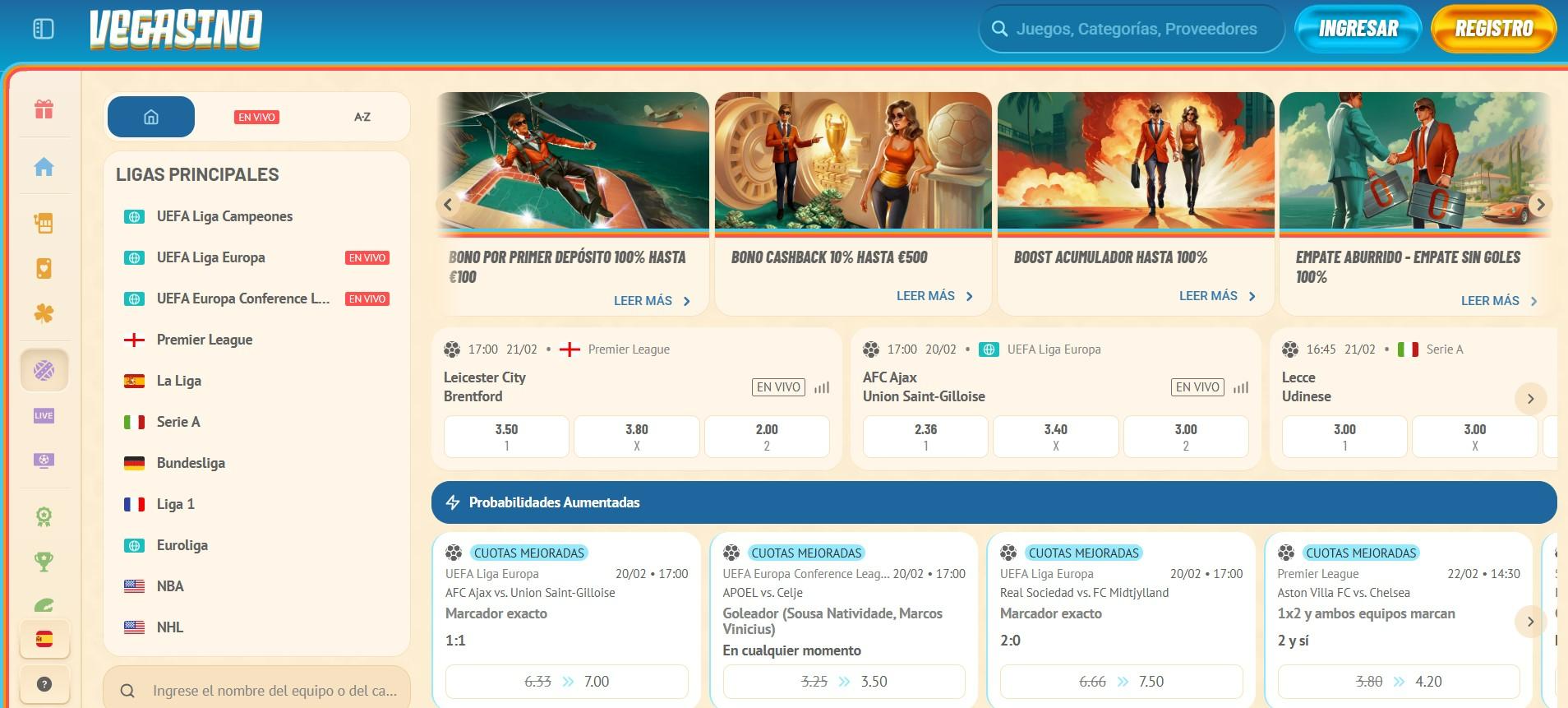
Task: Change language with the Spanish flag button
Action: pos(44,639)
